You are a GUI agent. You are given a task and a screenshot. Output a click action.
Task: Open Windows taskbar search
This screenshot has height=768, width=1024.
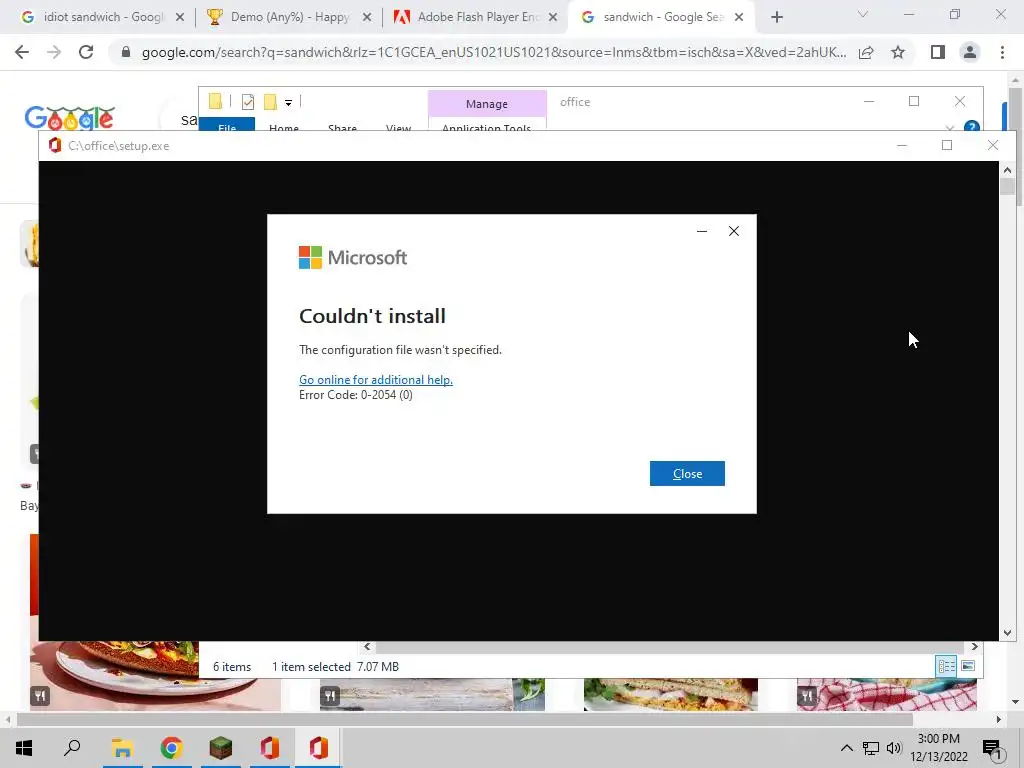(72, 748)
